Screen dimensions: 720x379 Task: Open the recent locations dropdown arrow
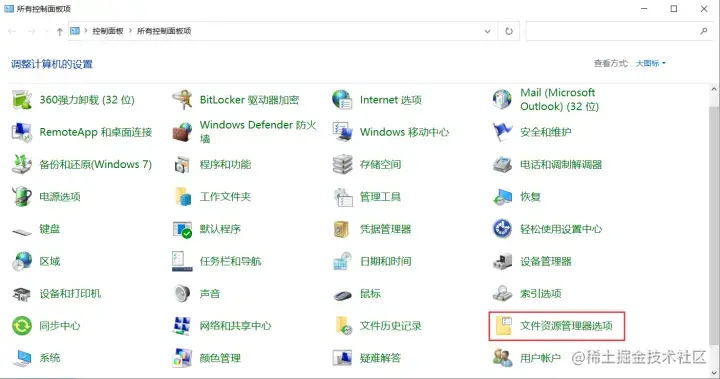click(x=46, y=31)
